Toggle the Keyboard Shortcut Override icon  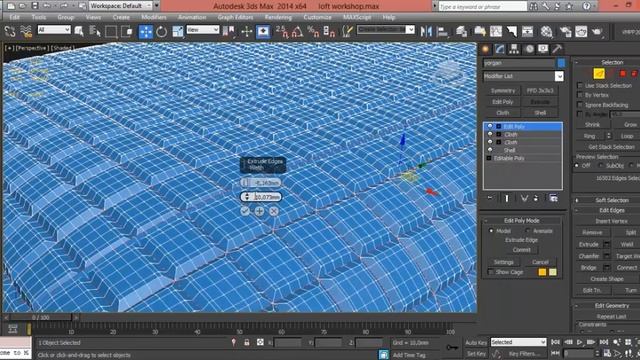(x=263, y=31)
